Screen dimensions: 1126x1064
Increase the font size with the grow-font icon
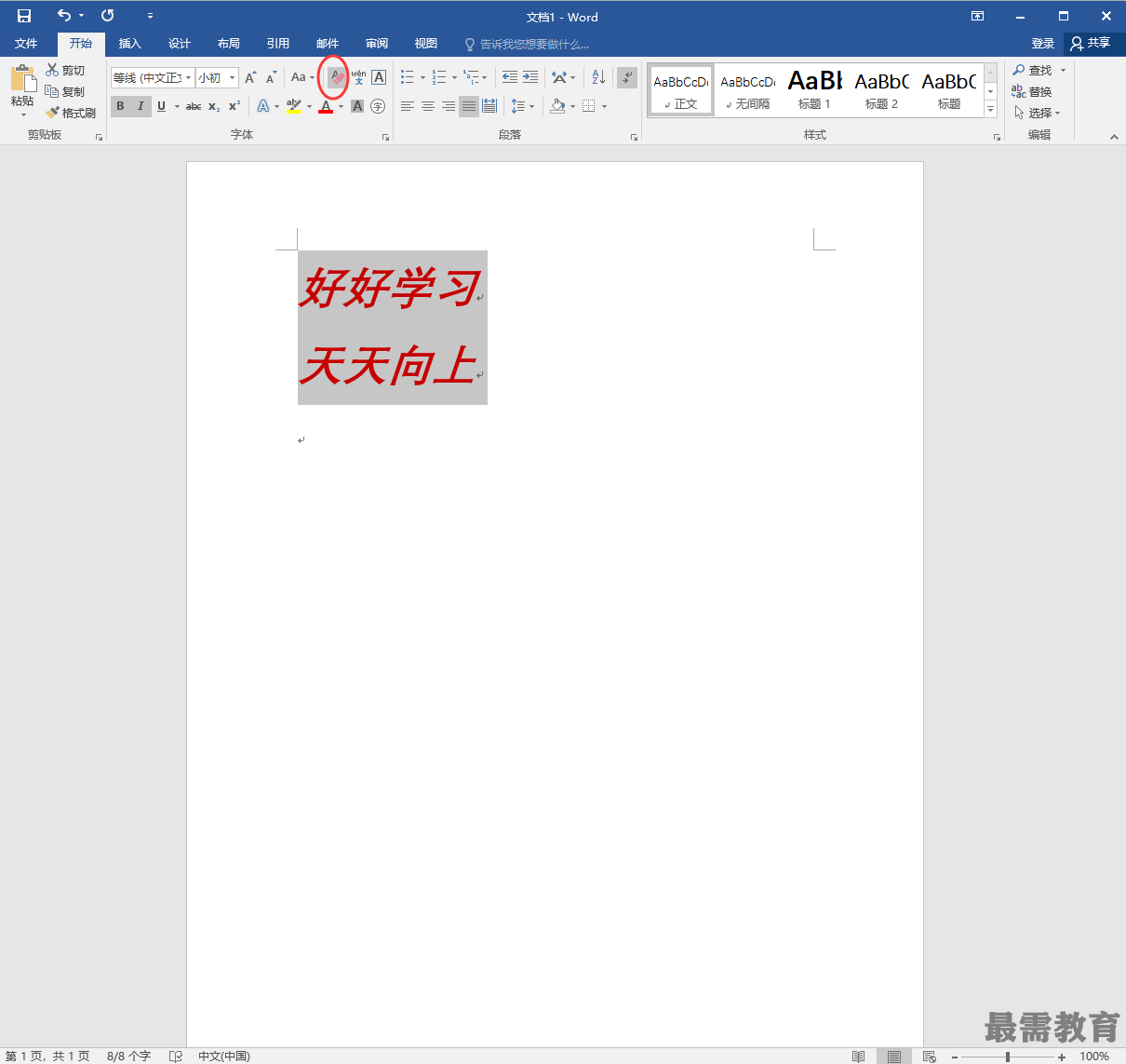pos(250,78)
